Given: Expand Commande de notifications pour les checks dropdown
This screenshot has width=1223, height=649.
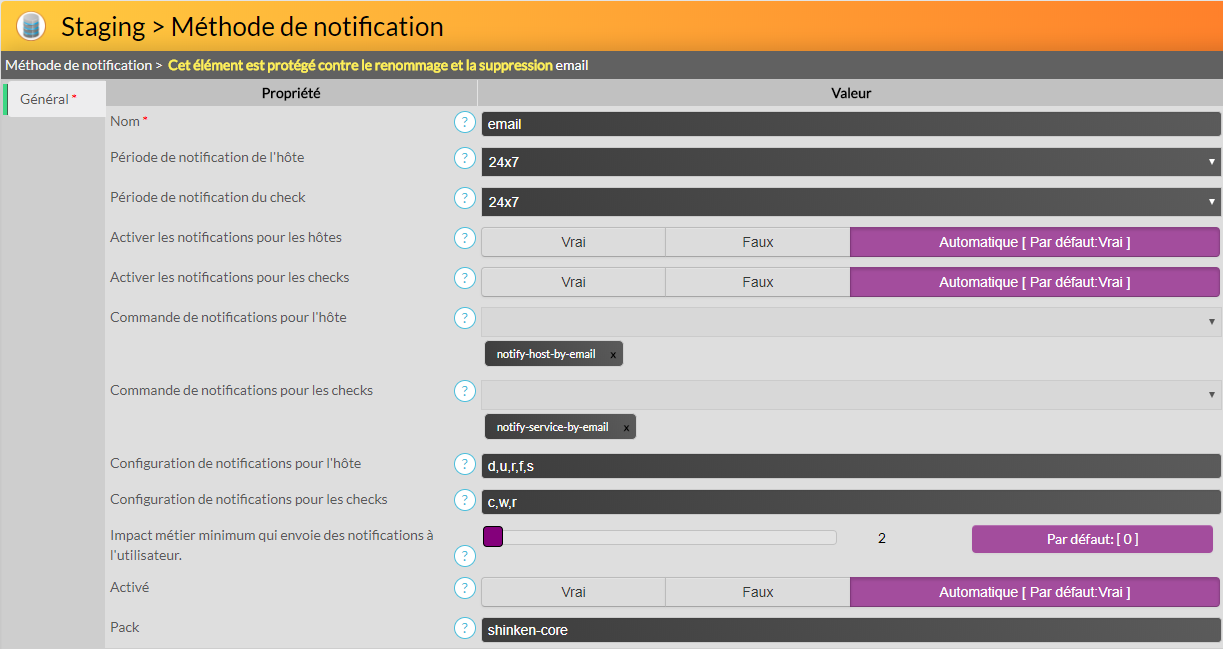Looking at the screenshot, I should (x=850, y=395).
